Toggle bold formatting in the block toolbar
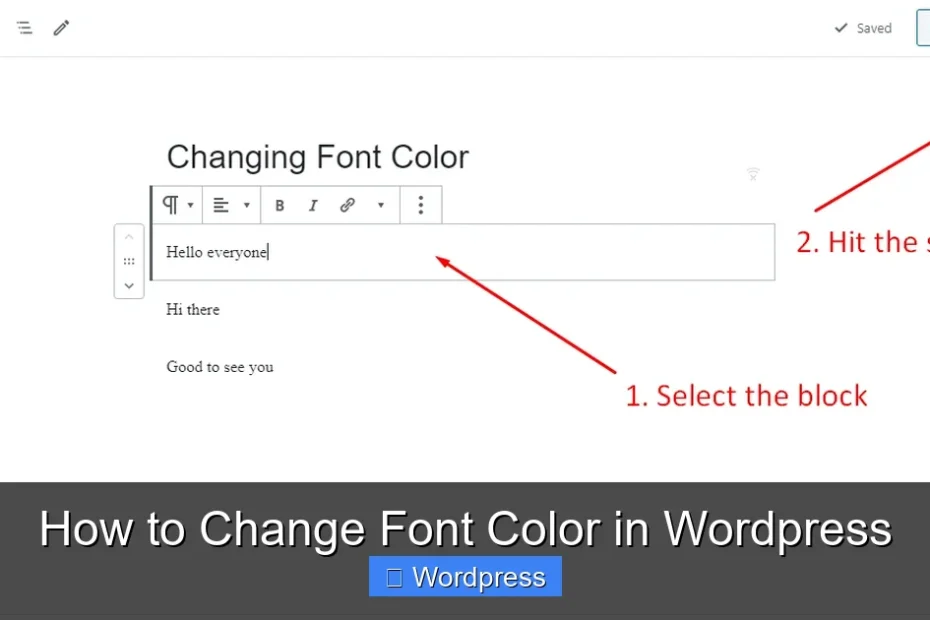 pyautogui.click(x=280, y=205)
